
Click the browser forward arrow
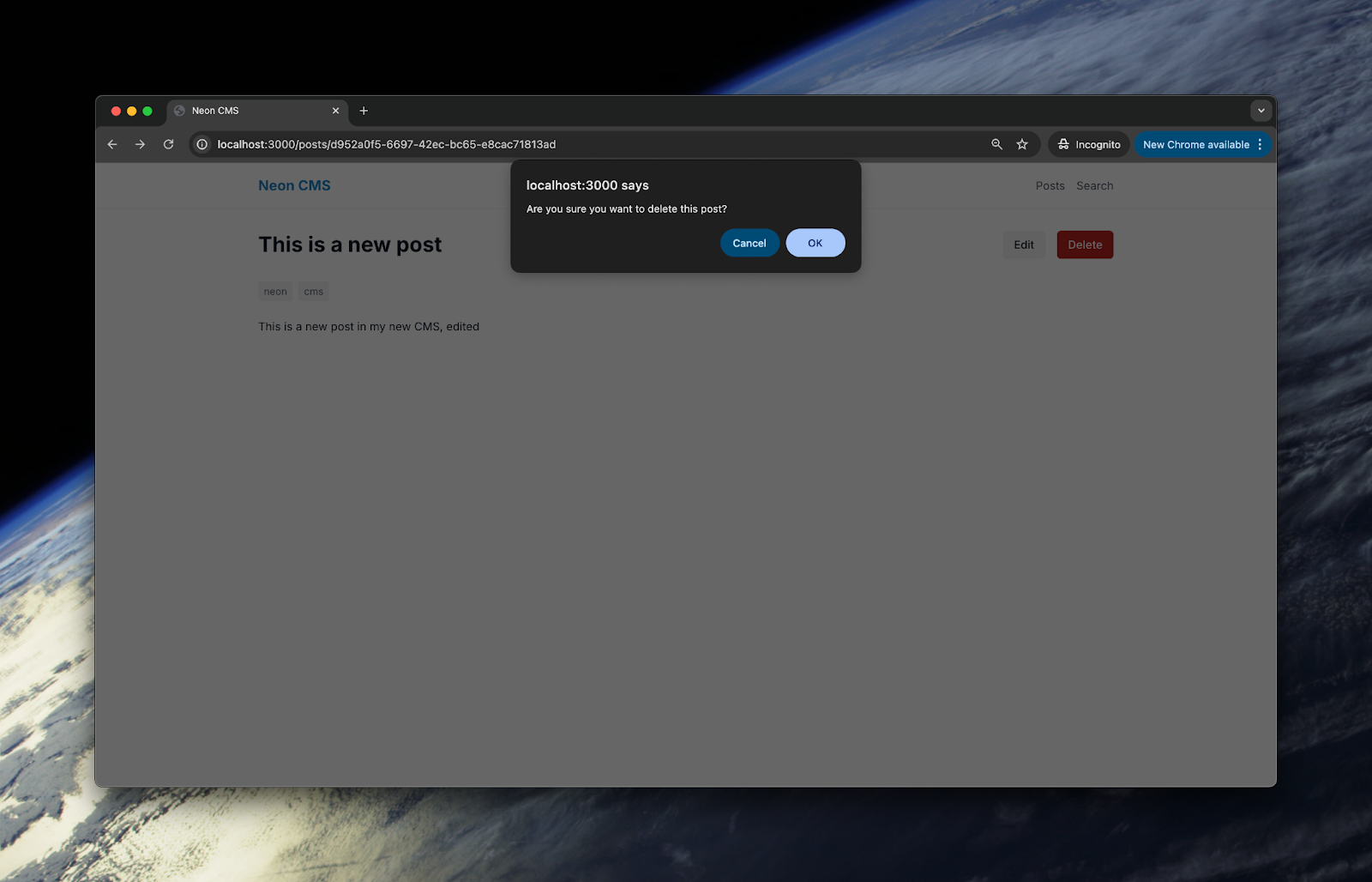pos(140,144)
